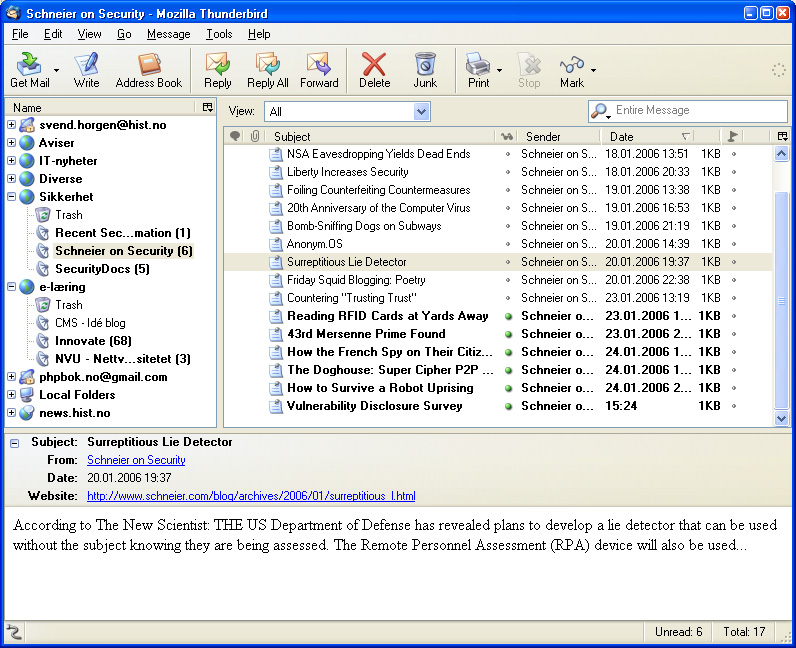796x648 pixels.
Task: Open message list column picker icon
Action: (782, 136)
